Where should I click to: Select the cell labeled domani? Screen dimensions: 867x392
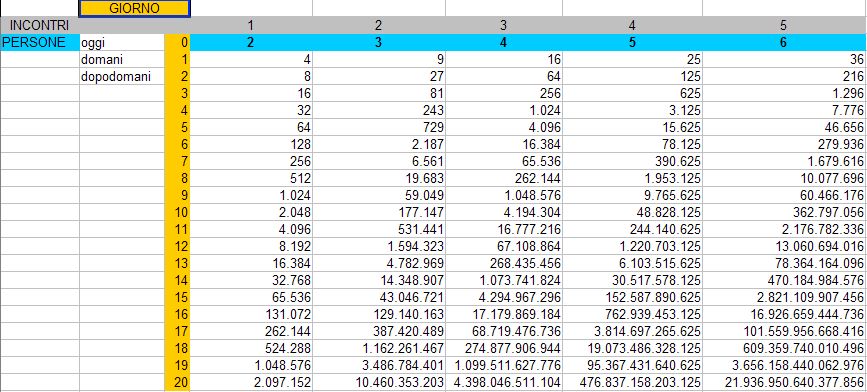click(x=122, y=59)
